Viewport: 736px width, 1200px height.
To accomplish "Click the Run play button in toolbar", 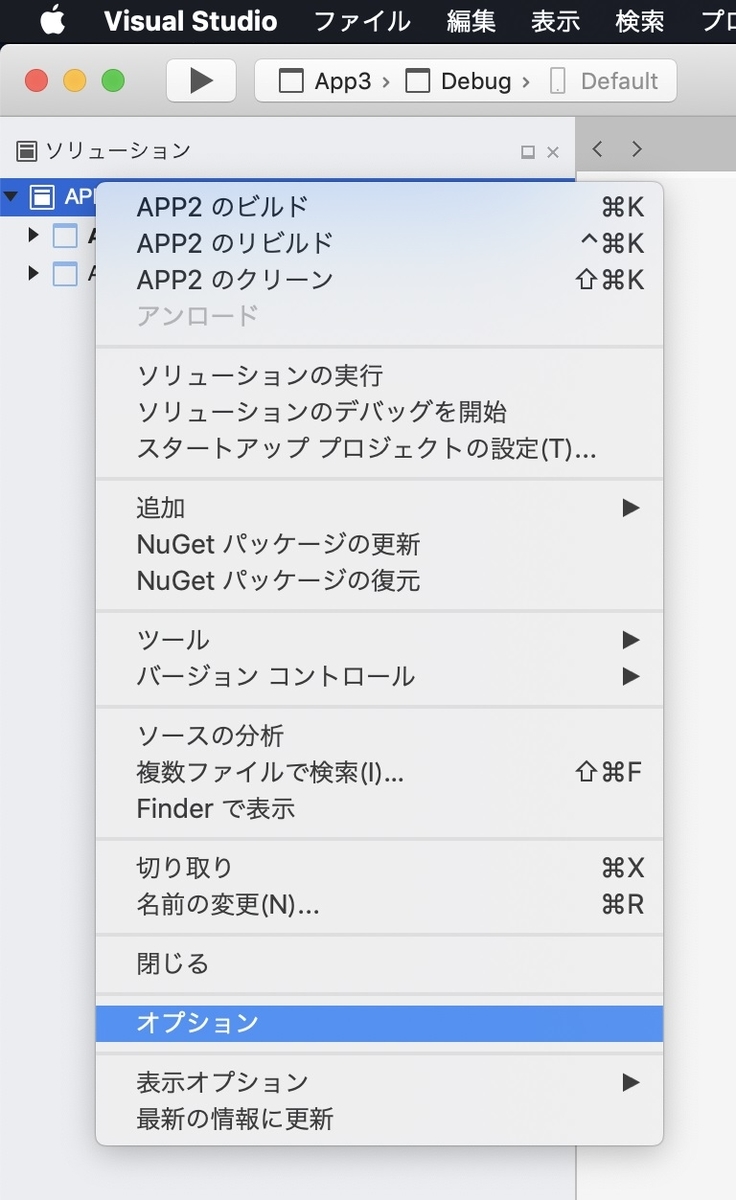I will (201, 81).
